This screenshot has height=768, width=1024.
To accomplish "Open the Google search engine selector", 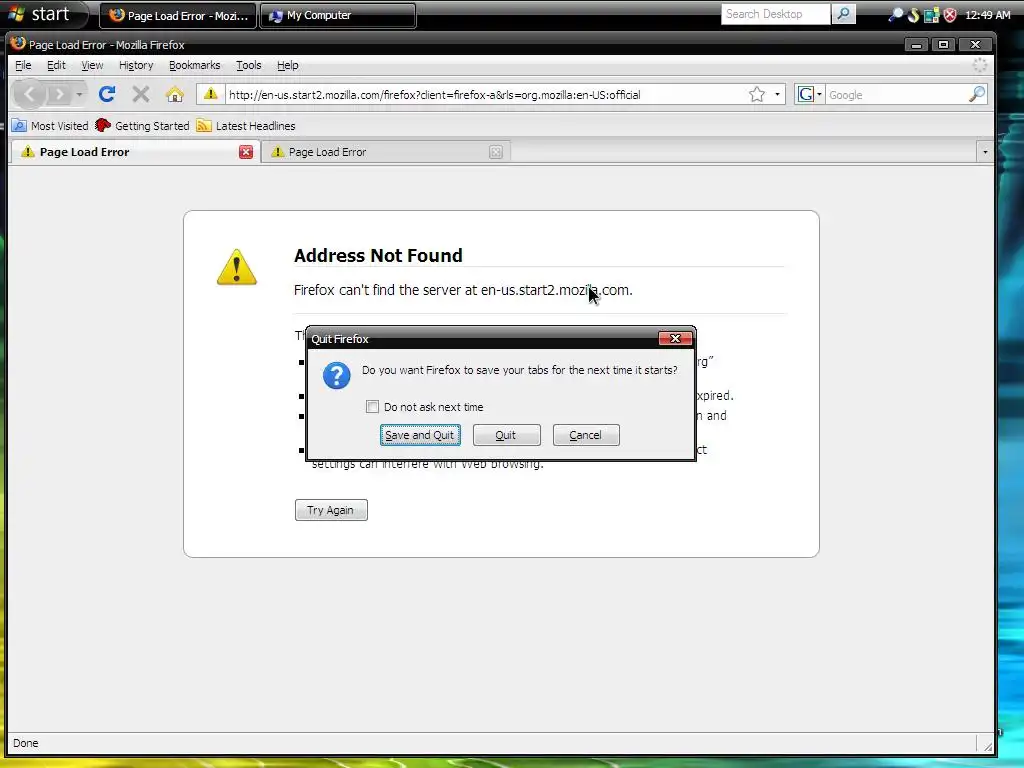I will [809, 95].
